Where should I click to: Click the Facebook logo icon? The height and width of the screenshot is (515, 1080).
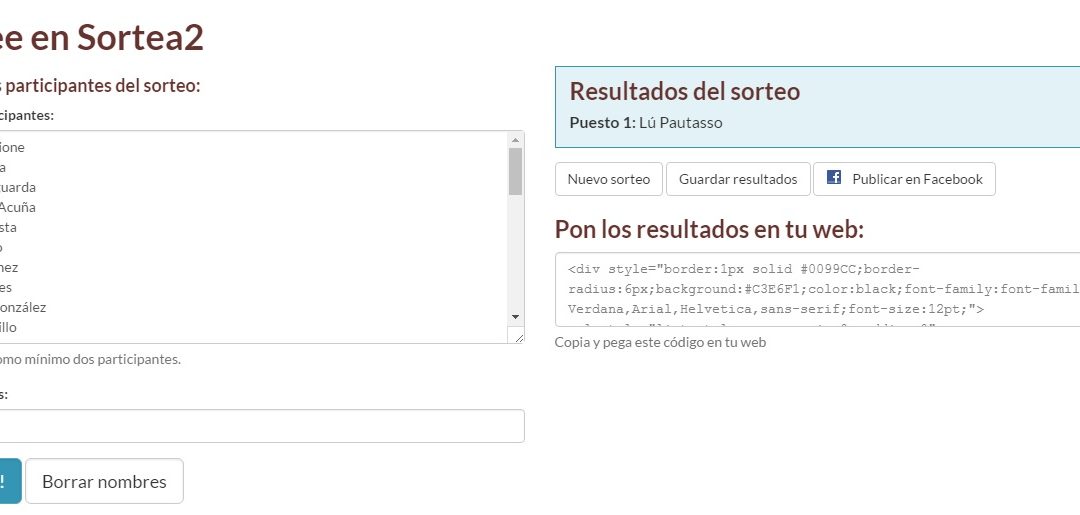pos(834,178)
